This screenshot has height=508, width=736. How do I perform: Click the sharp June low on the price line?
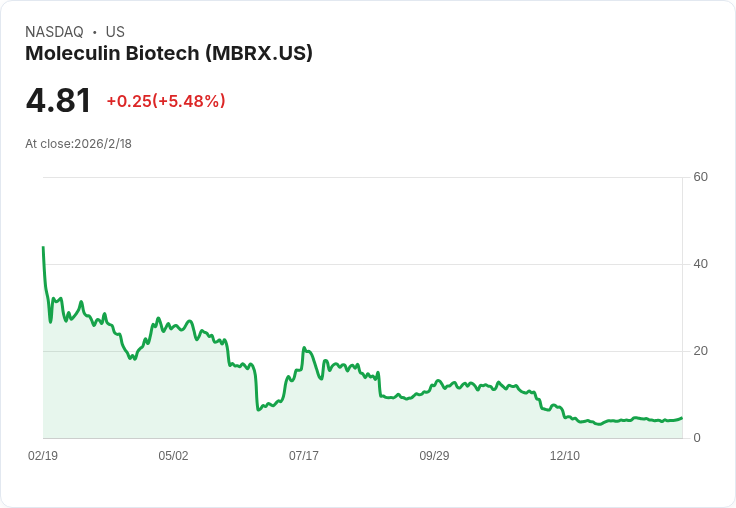258,409
